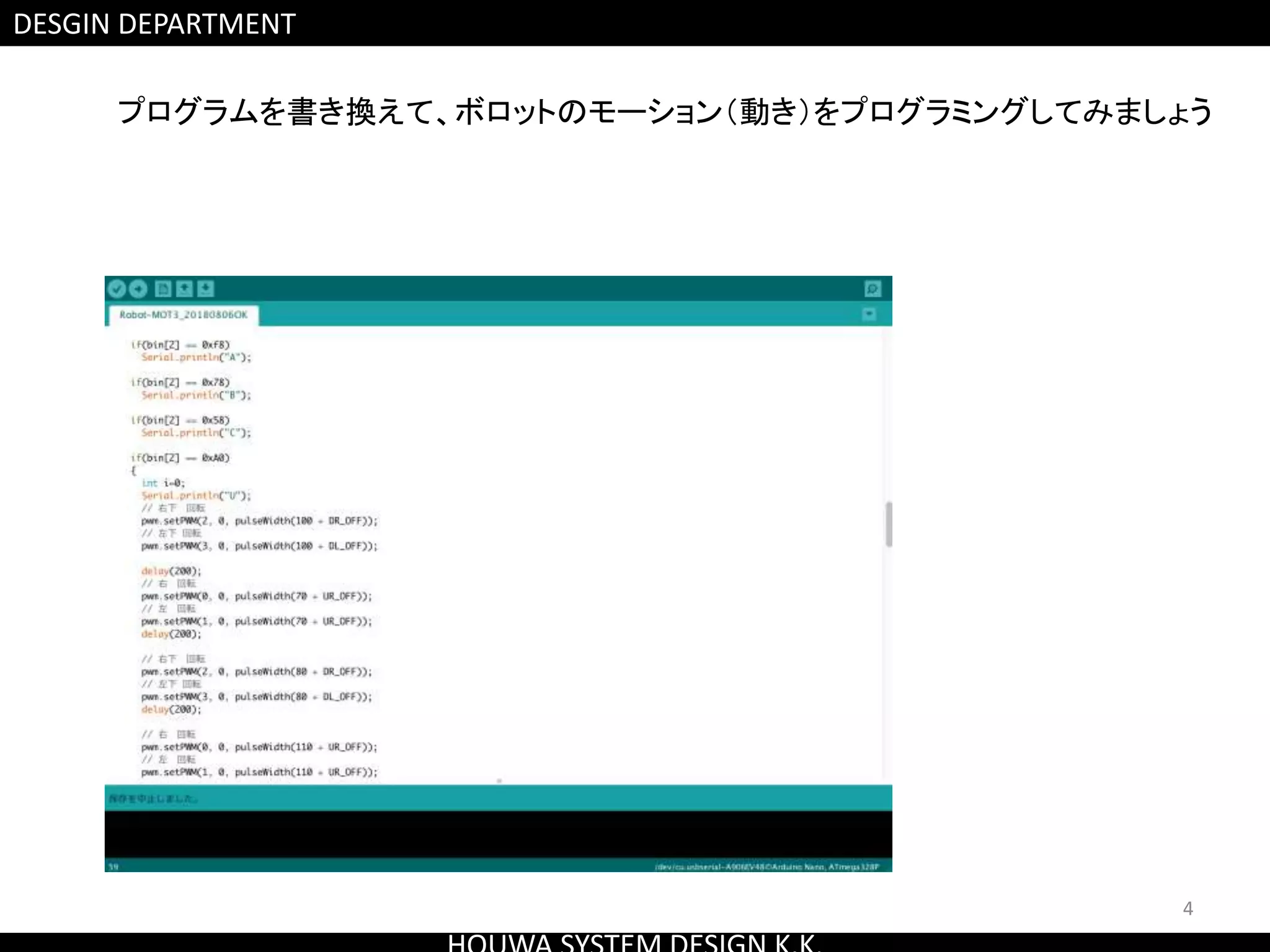This screenshot has width=1270, height=952.
Task: Click the line Serial.println("B");
Action: (x=196, y=395)
